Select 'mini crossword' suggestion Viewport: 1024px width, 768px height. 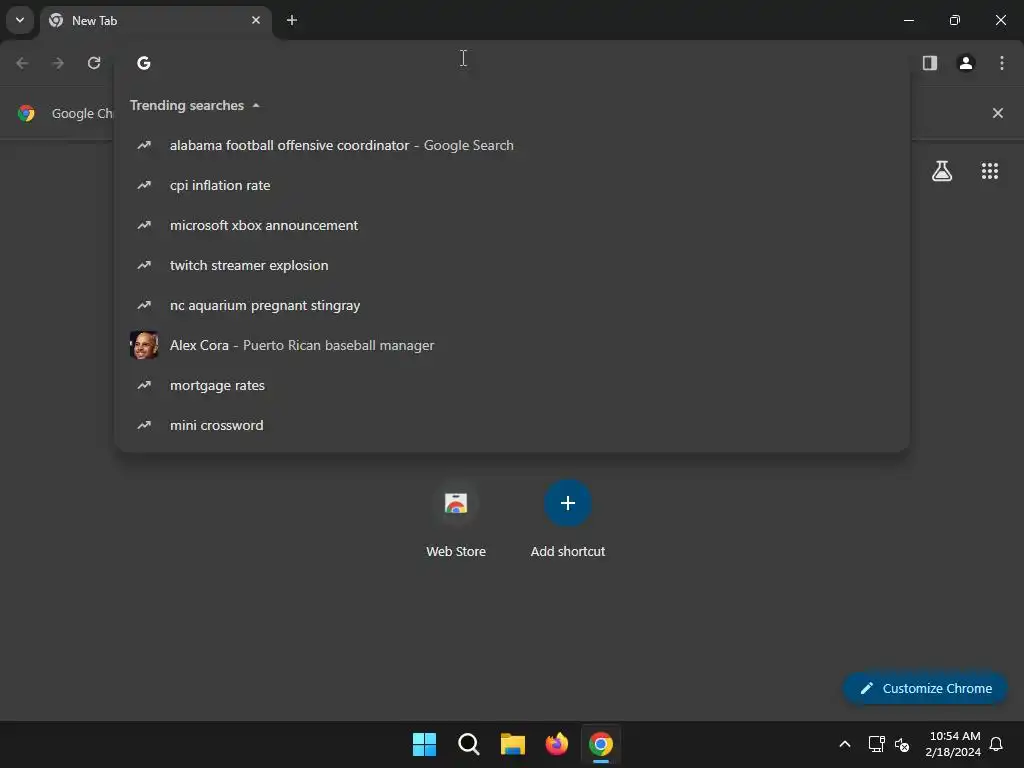point(512,425)
